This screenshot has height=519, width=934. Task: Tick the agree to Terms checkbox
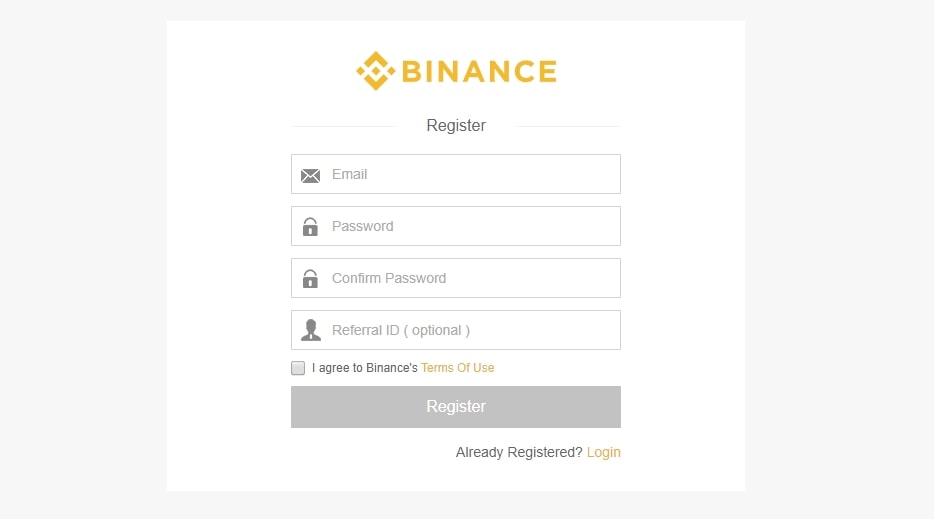[x=298, y=368]
